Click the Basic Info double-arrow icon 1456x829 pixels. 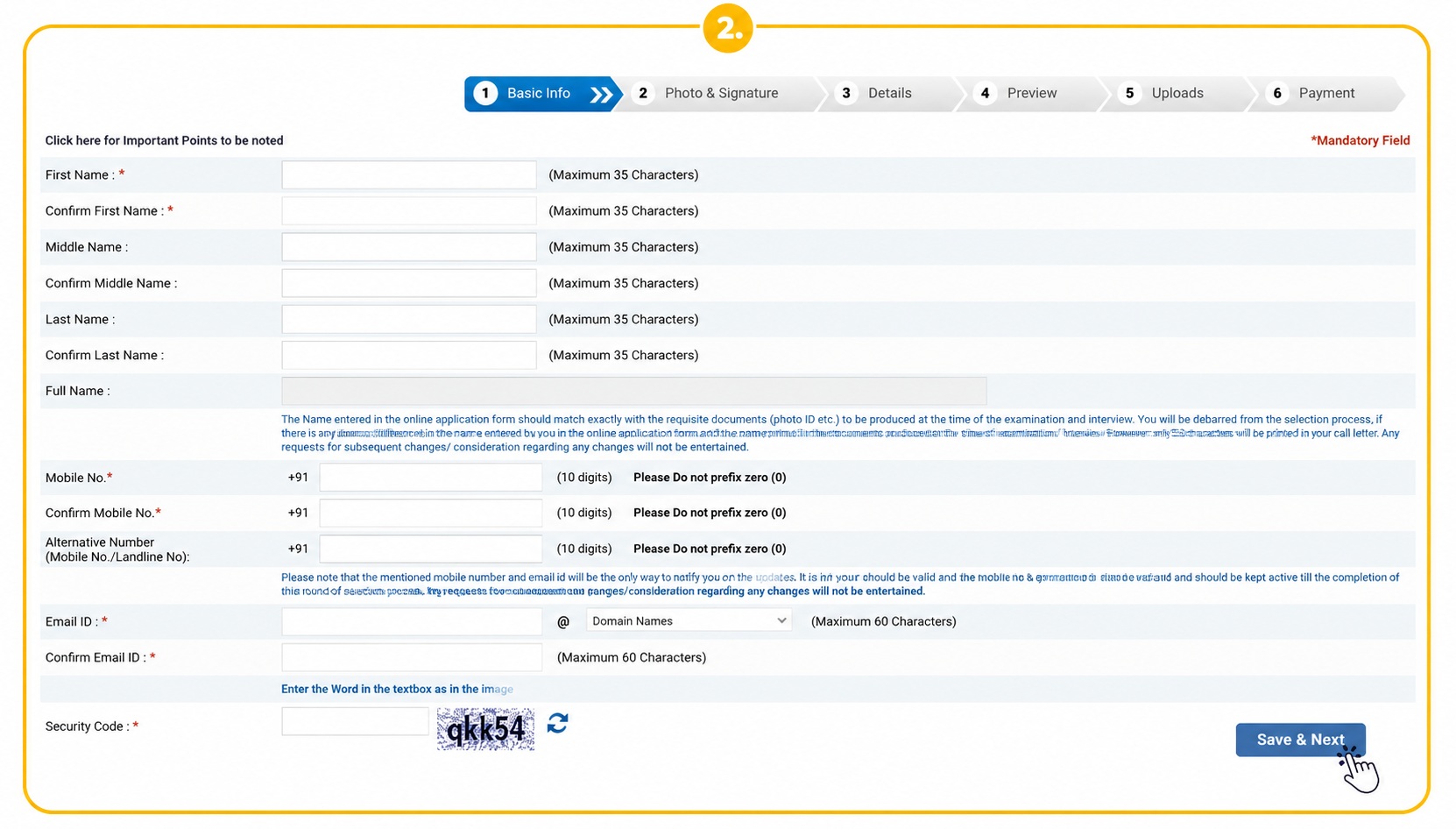pos(601,94)
